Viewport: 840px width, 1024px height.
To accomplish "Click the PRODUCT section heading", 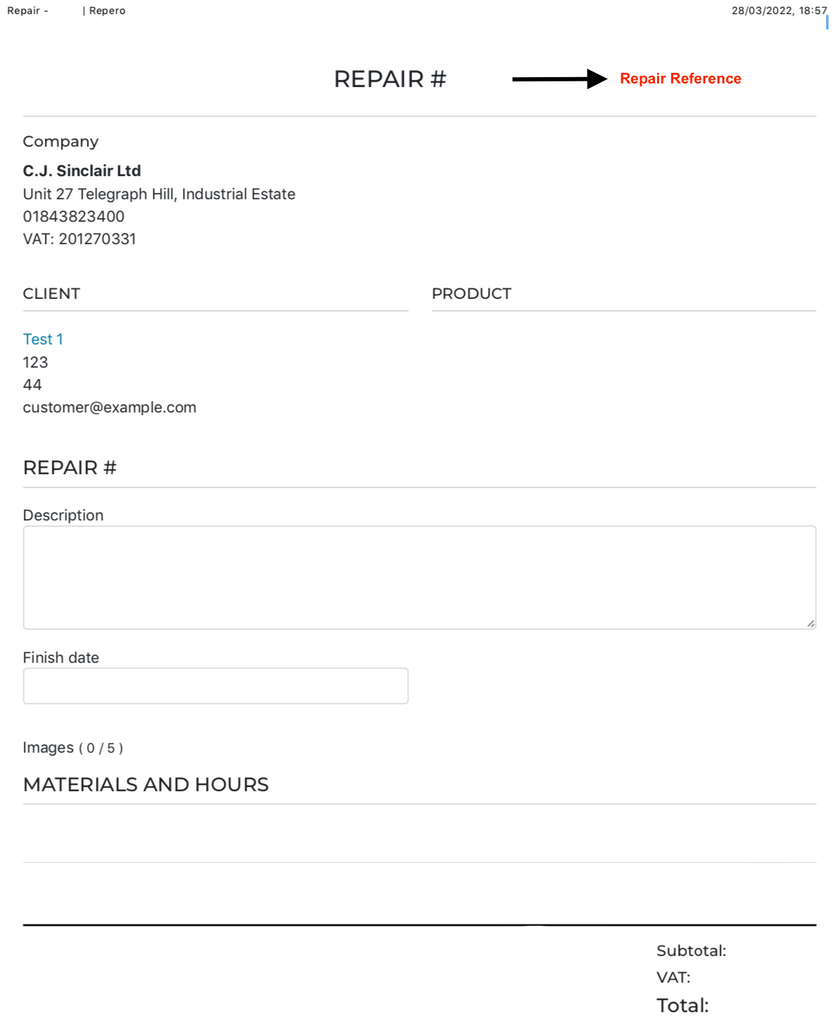I will (x=471, y=294).
